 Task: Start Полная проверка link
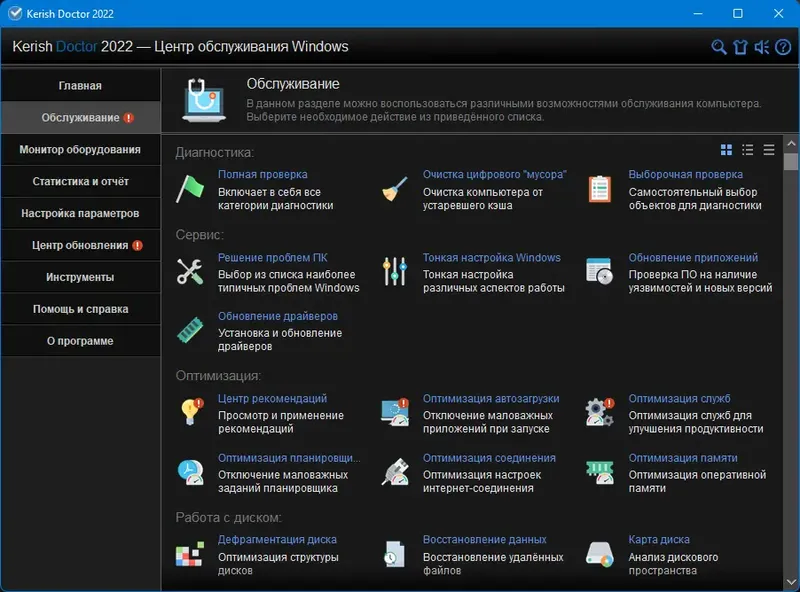coord(263,175)
